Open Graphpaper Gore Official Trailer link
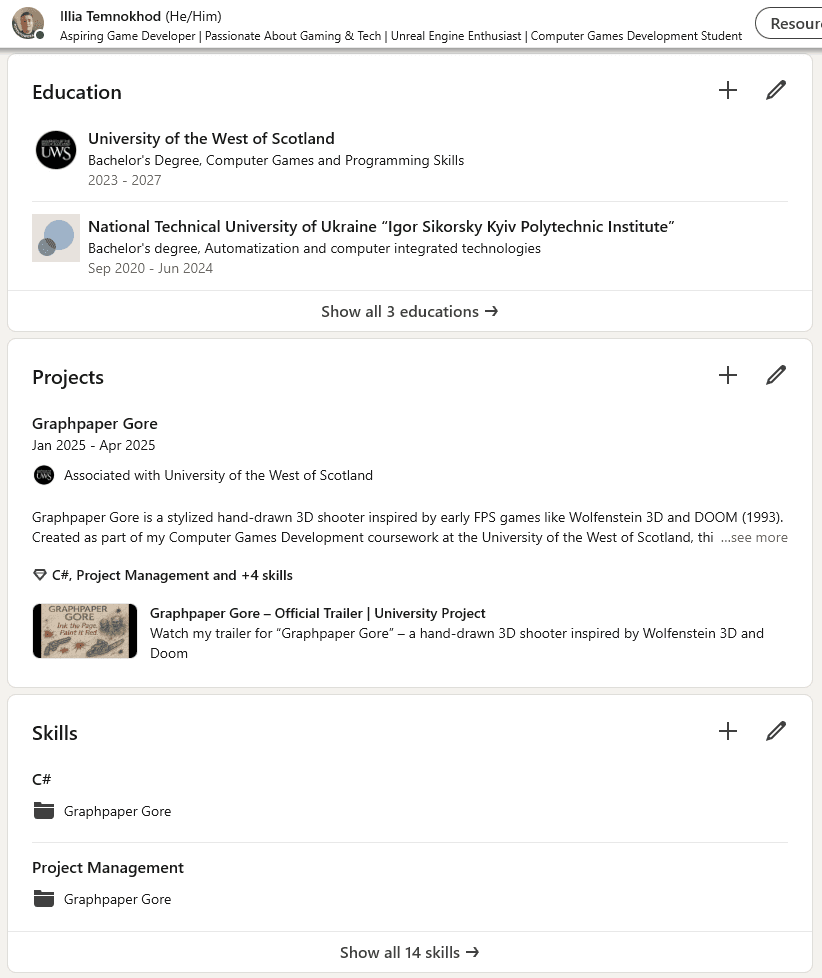 click(317, 613)
